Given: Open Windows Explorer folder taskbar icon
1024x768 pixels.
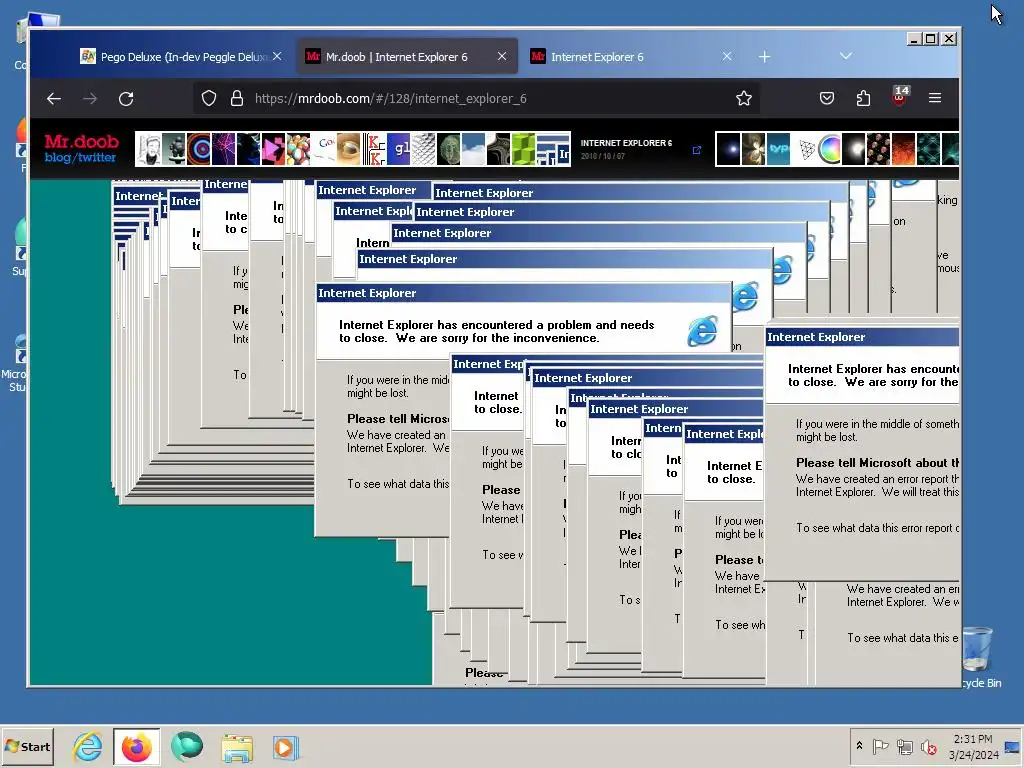Looking at the screenshot, I should tap(236, 748).
